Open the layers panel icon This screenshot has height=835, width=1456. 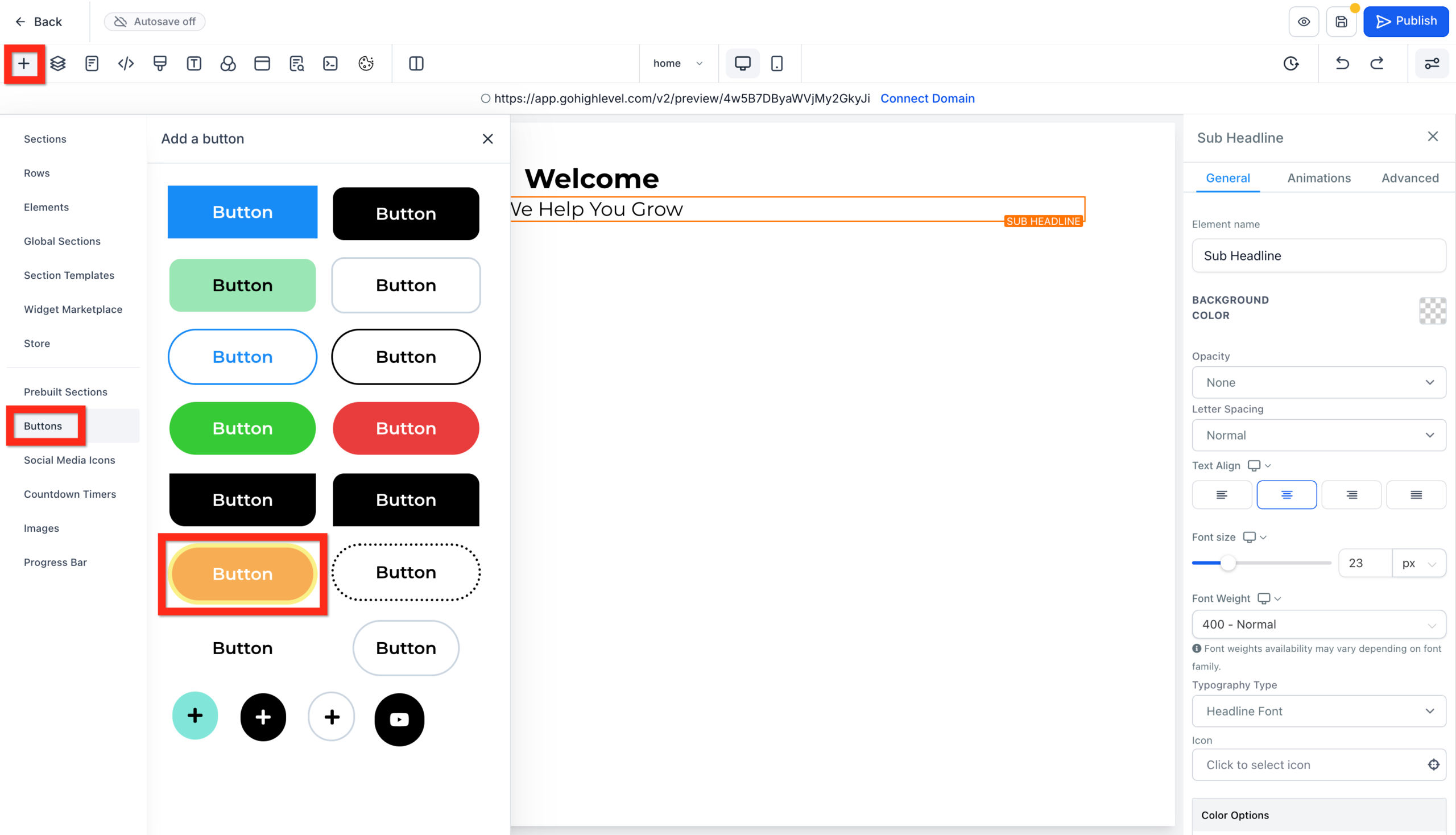(x=57, y=64)
